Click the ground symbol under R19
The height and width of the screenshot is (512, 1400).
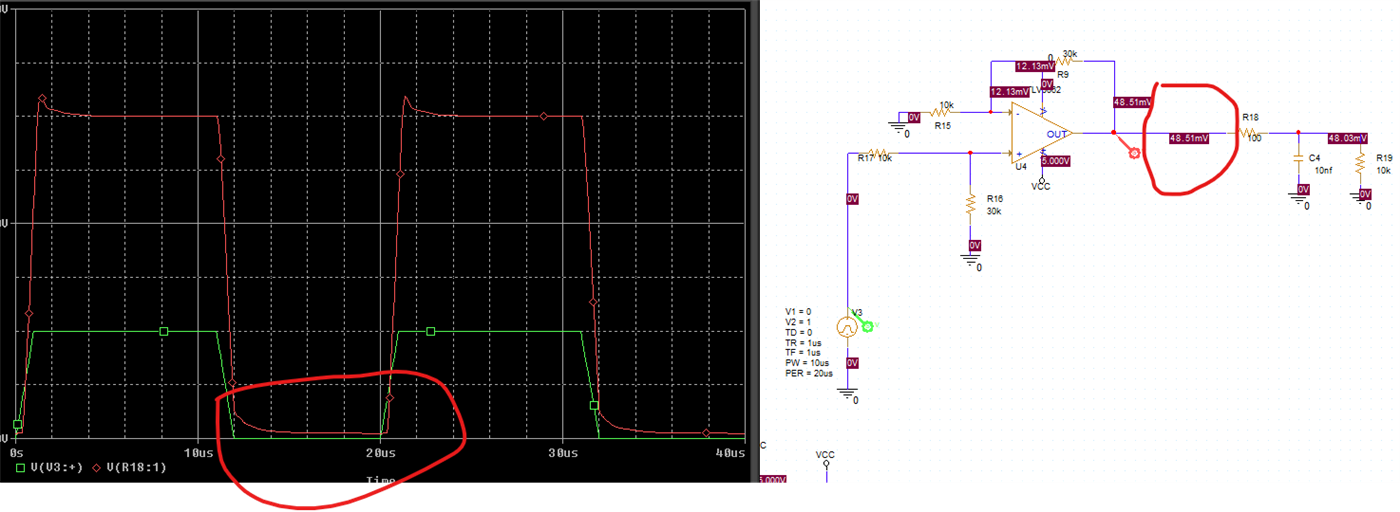point(1359,198)
